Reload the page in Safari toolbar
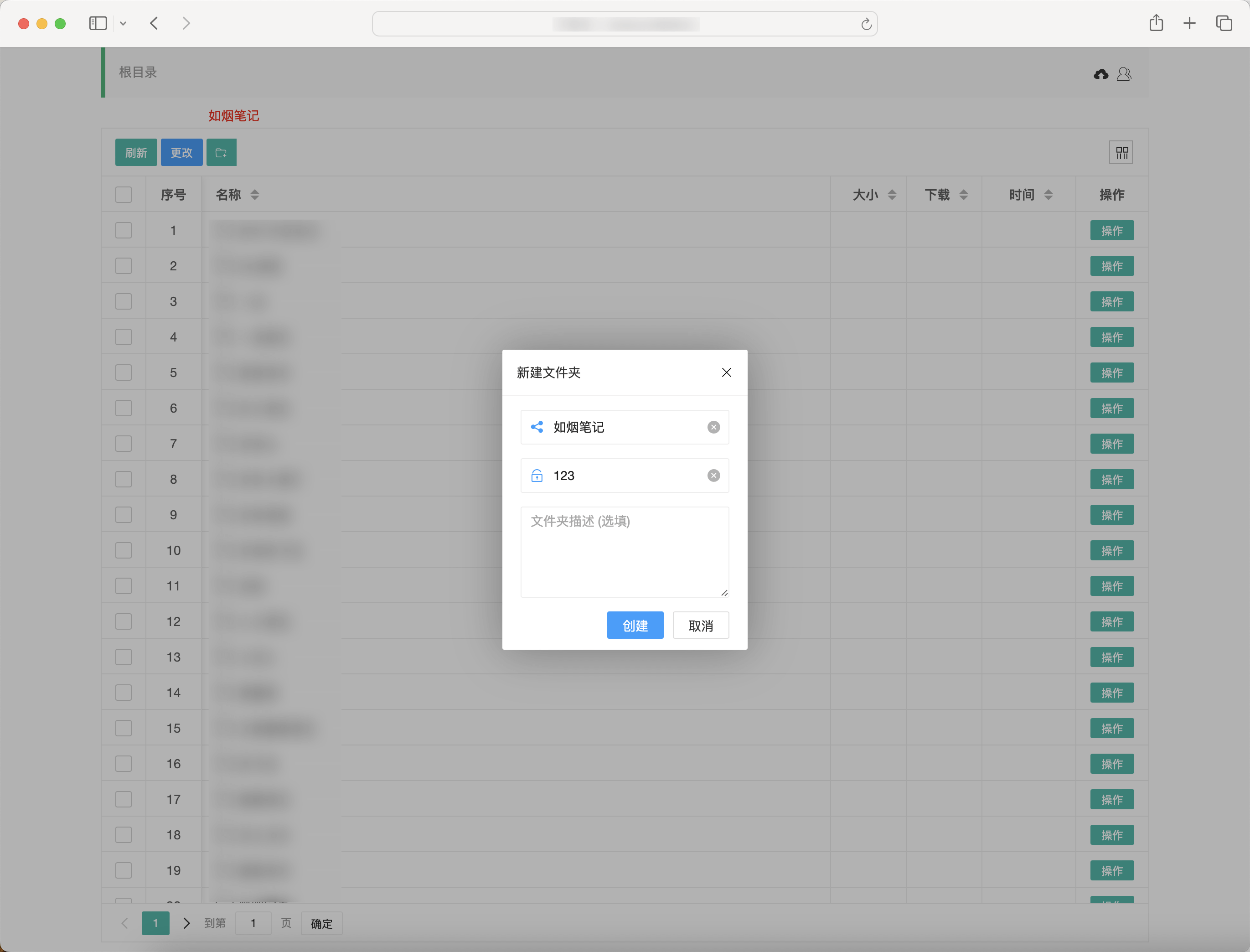The height and width of the screenshot is (952, 1250). (x=866, y=24)
